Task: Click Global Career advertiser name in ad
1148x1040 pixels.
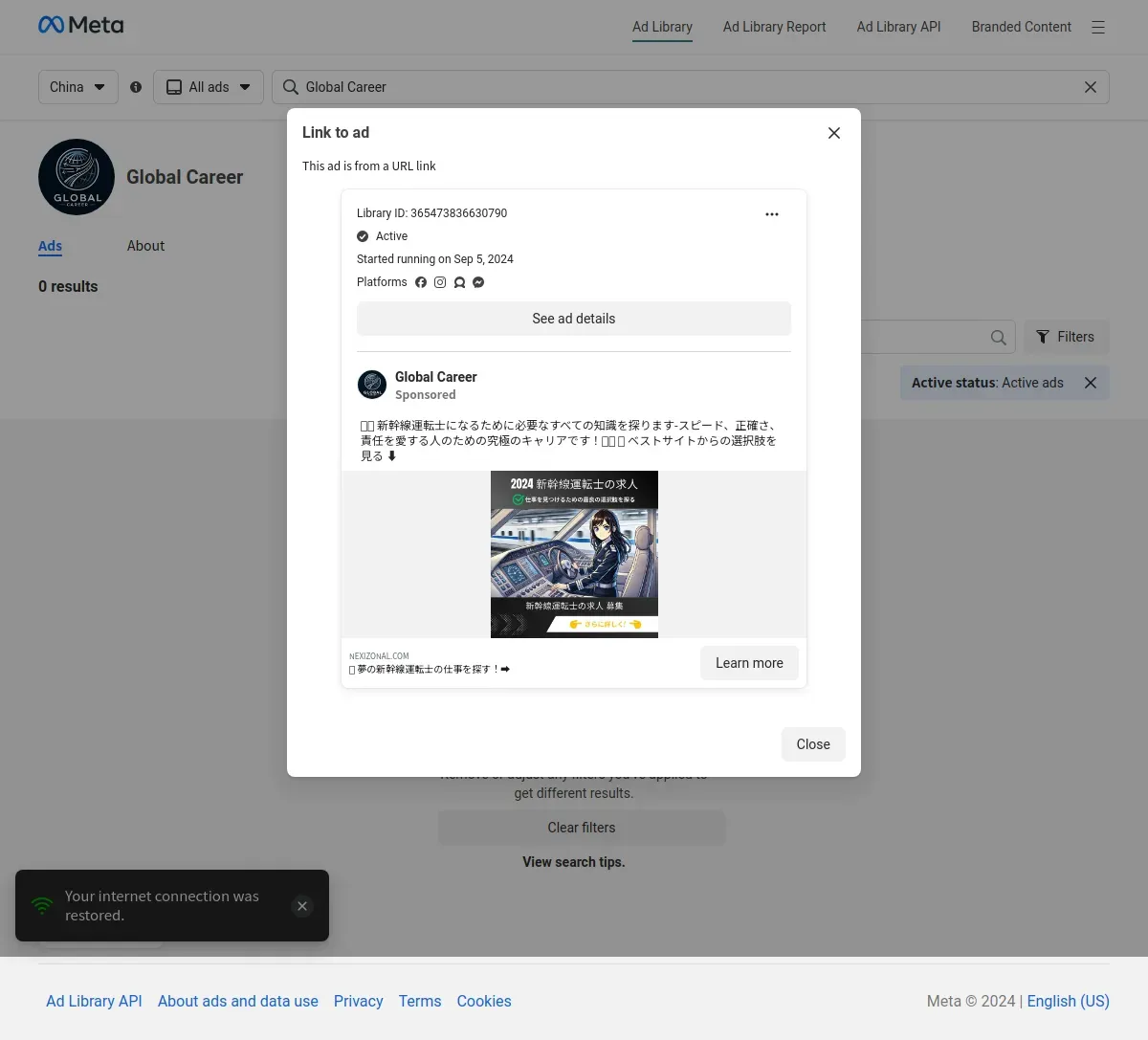Action: coord(436,377)
